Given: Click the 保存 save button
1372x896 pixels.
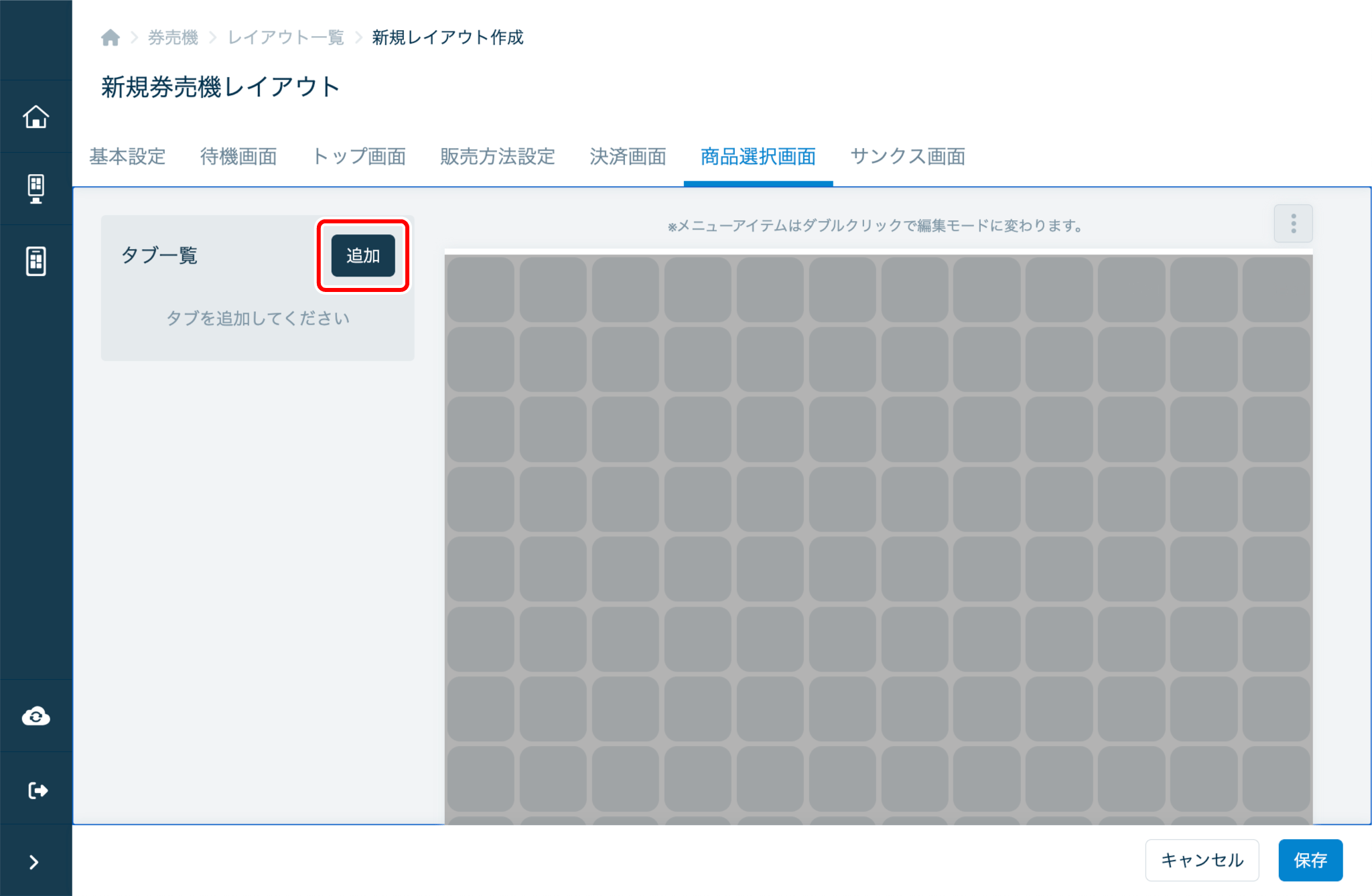Looking at the screenshot, I should (x=1310, y=860).
